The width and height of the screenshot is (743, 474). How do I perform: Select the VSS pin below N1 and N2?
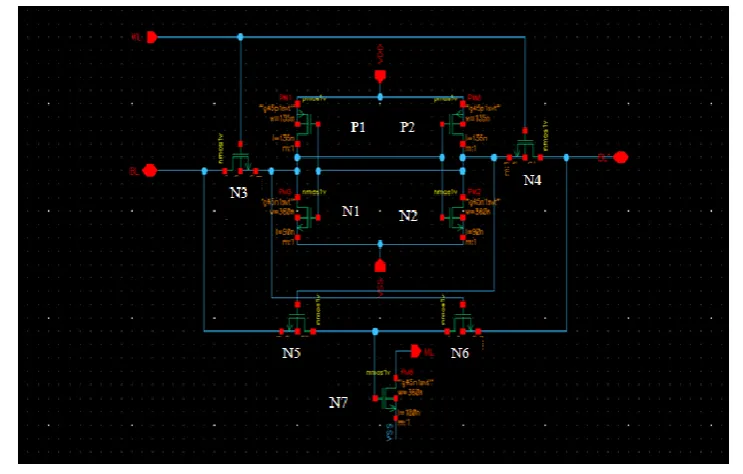[380, 266]
